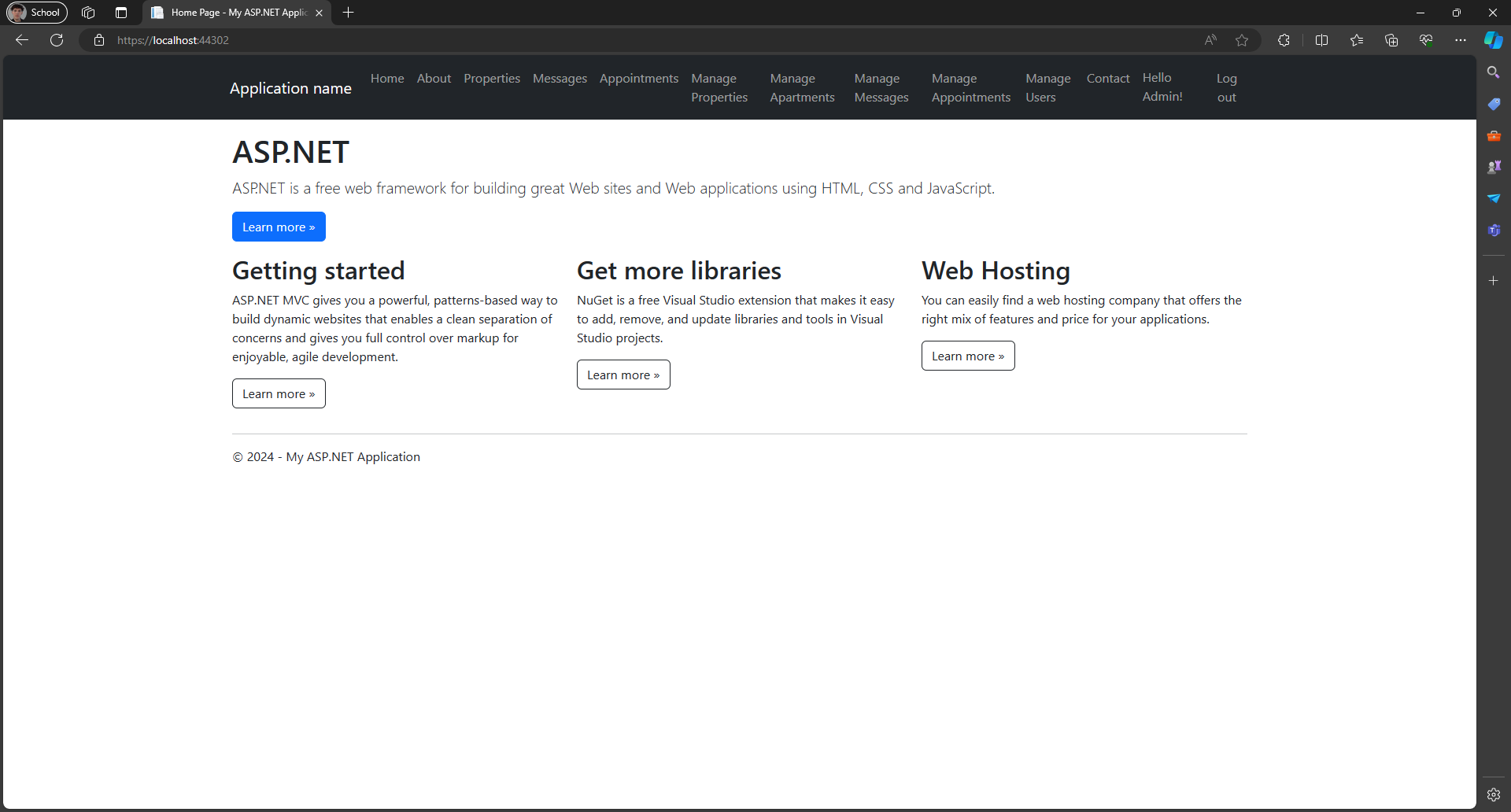Click Log out in the navbar

pyautogui.click(x=1226, y=88)
